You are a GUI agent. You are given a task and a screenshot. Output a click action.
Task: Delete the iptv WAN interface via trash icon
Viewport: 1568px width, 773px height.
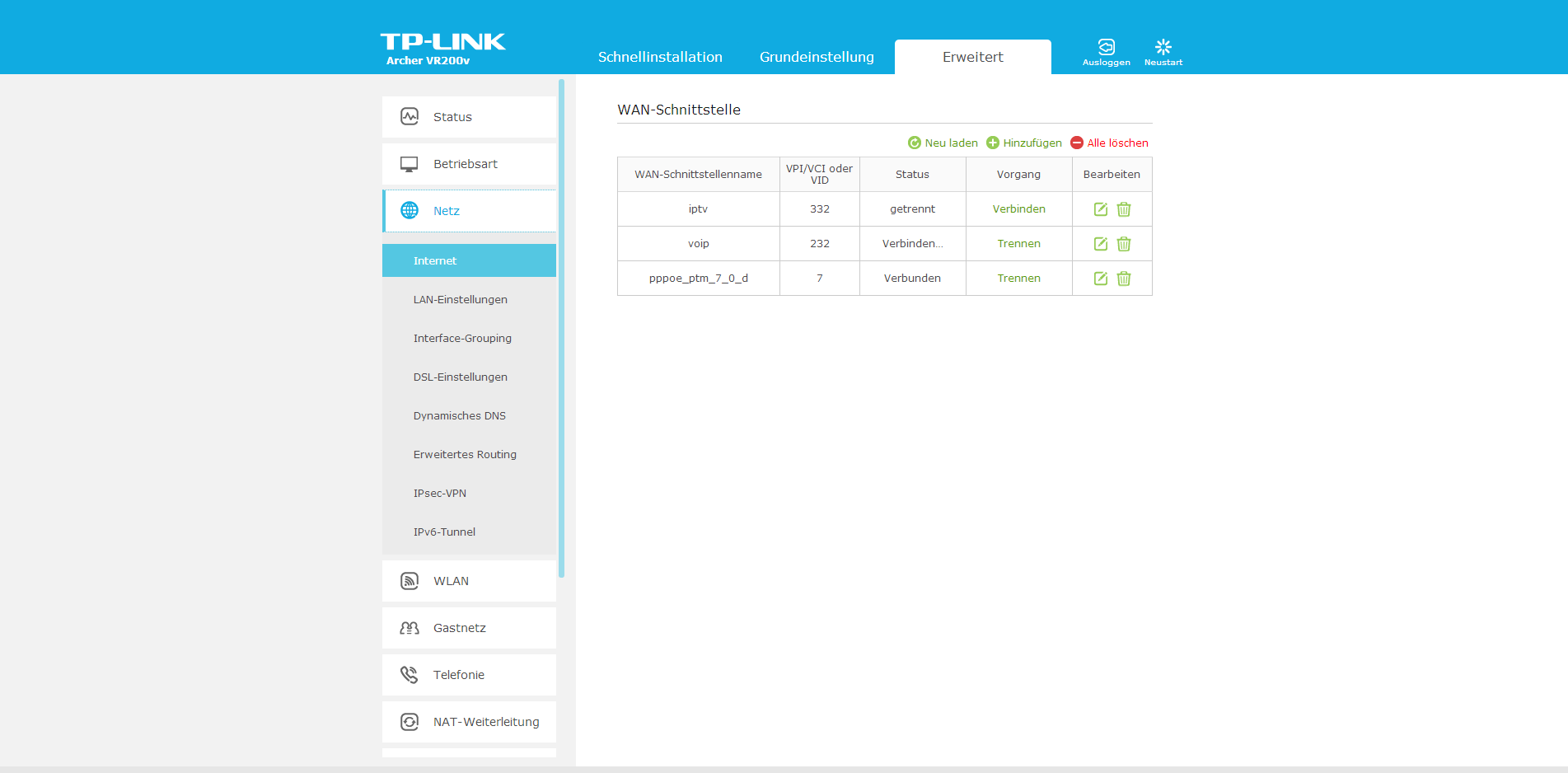1123,209
